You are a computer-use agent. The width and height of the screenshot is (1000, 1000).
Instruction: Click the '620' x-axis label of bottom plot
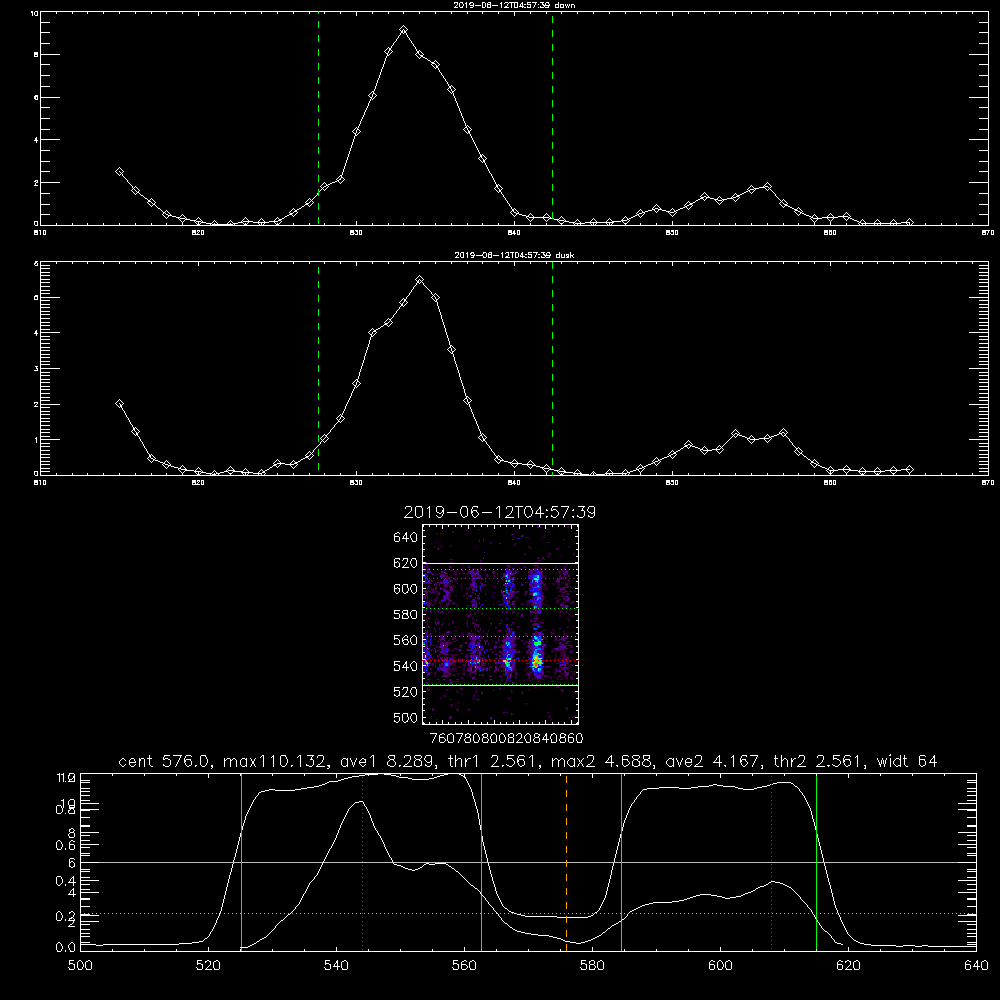848,966
